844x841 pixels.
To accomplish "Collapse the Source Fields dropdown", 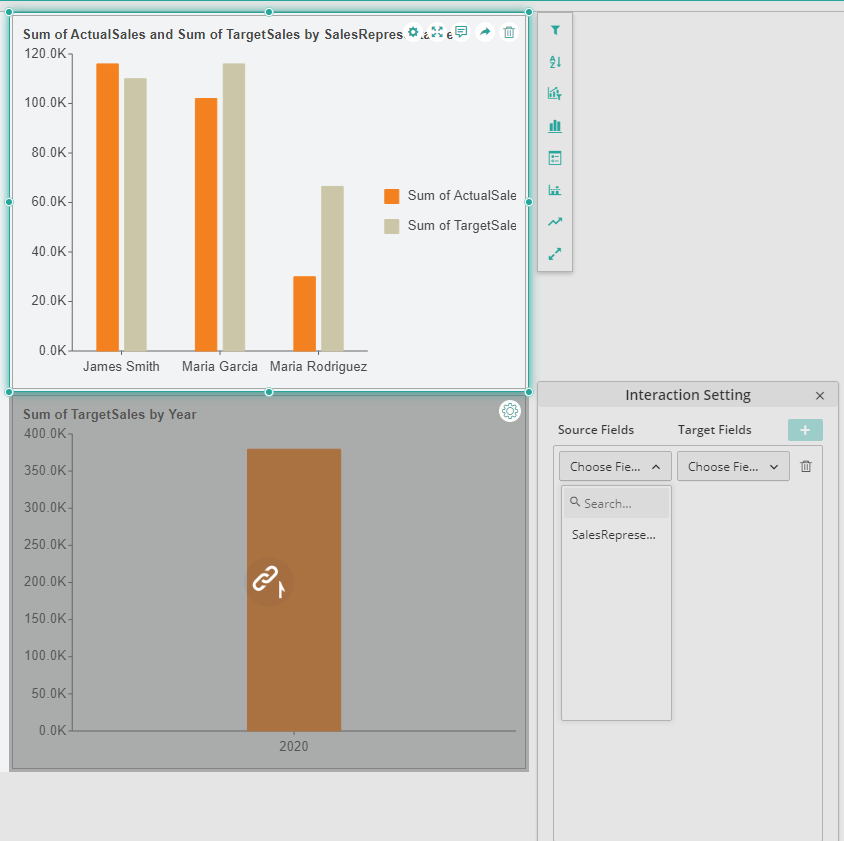I will [x=615, y=466].
